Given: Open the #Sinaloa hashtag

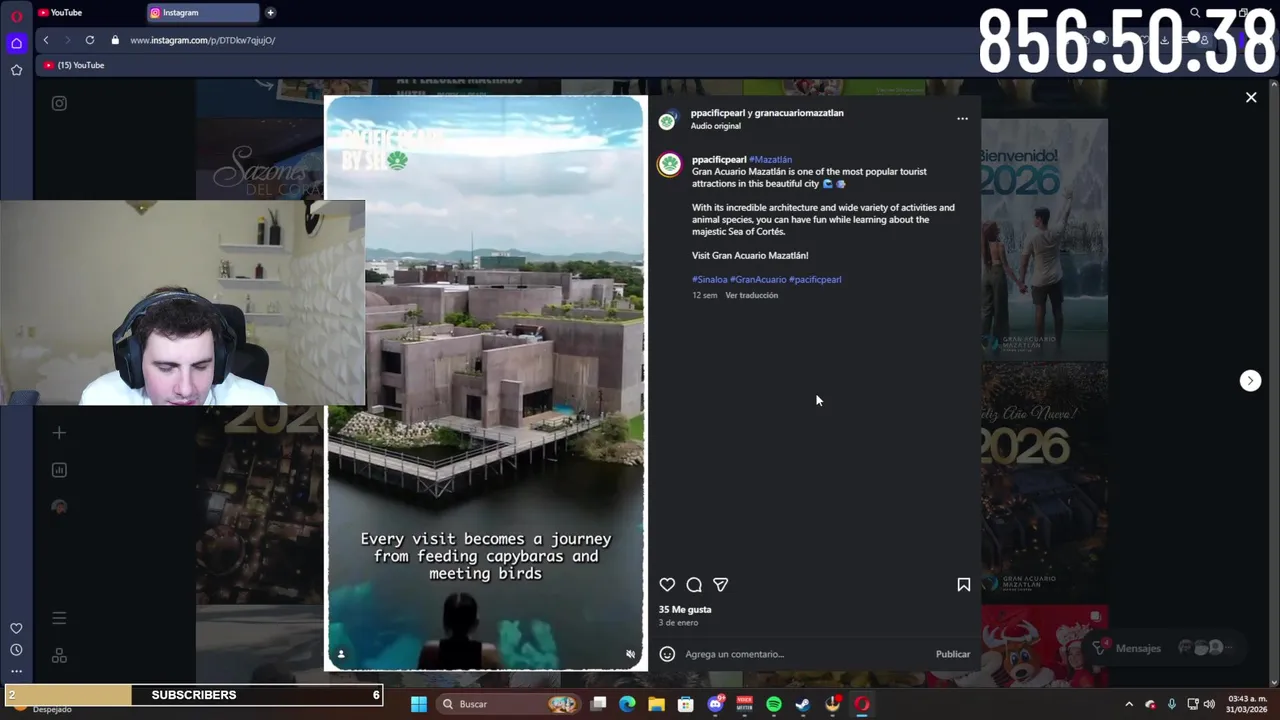Looking at the screenshot, I should pyautogui.click(x=709, y=280).
